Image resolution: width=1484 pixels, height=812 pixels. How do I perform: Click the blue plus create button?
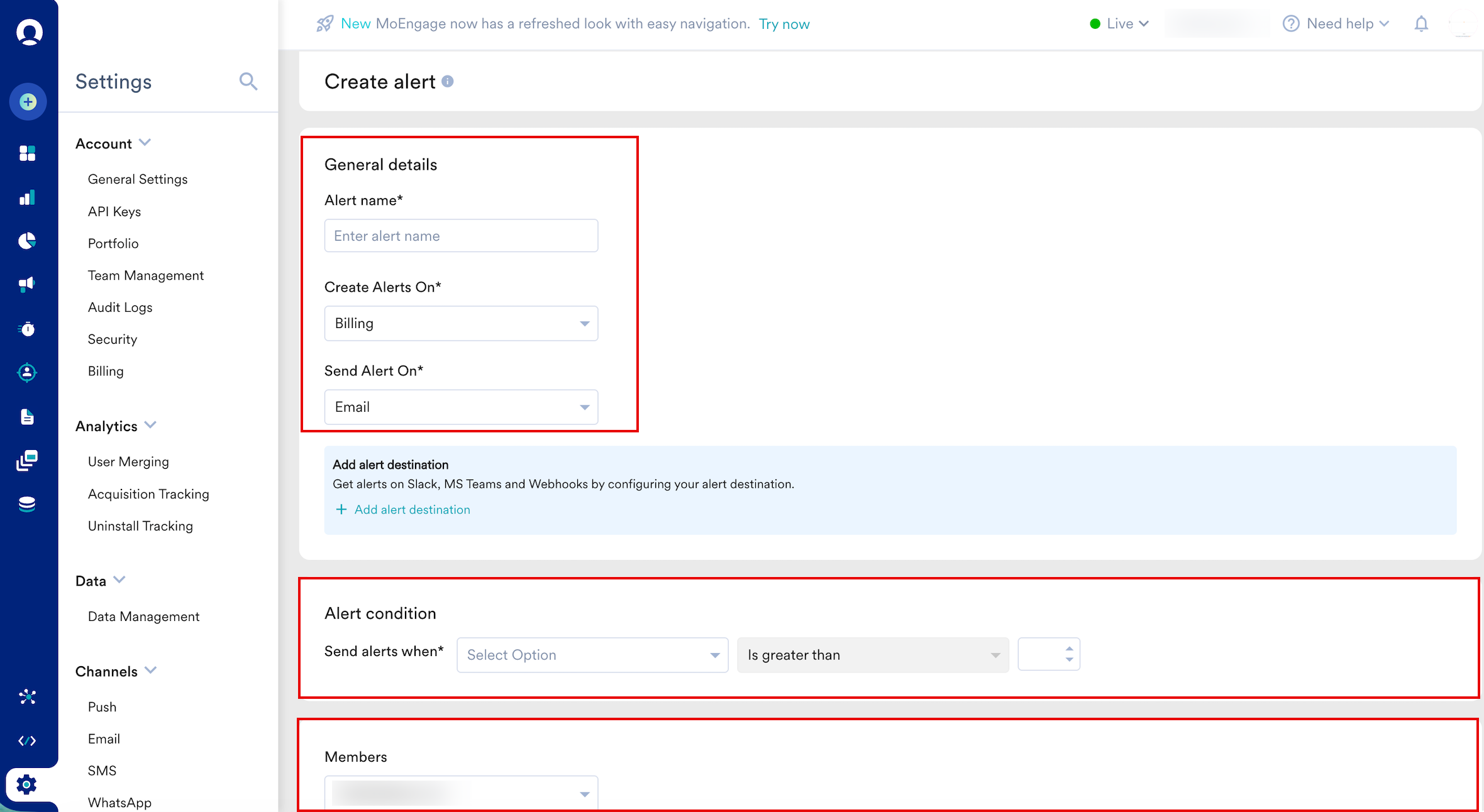tap(28, 102)
